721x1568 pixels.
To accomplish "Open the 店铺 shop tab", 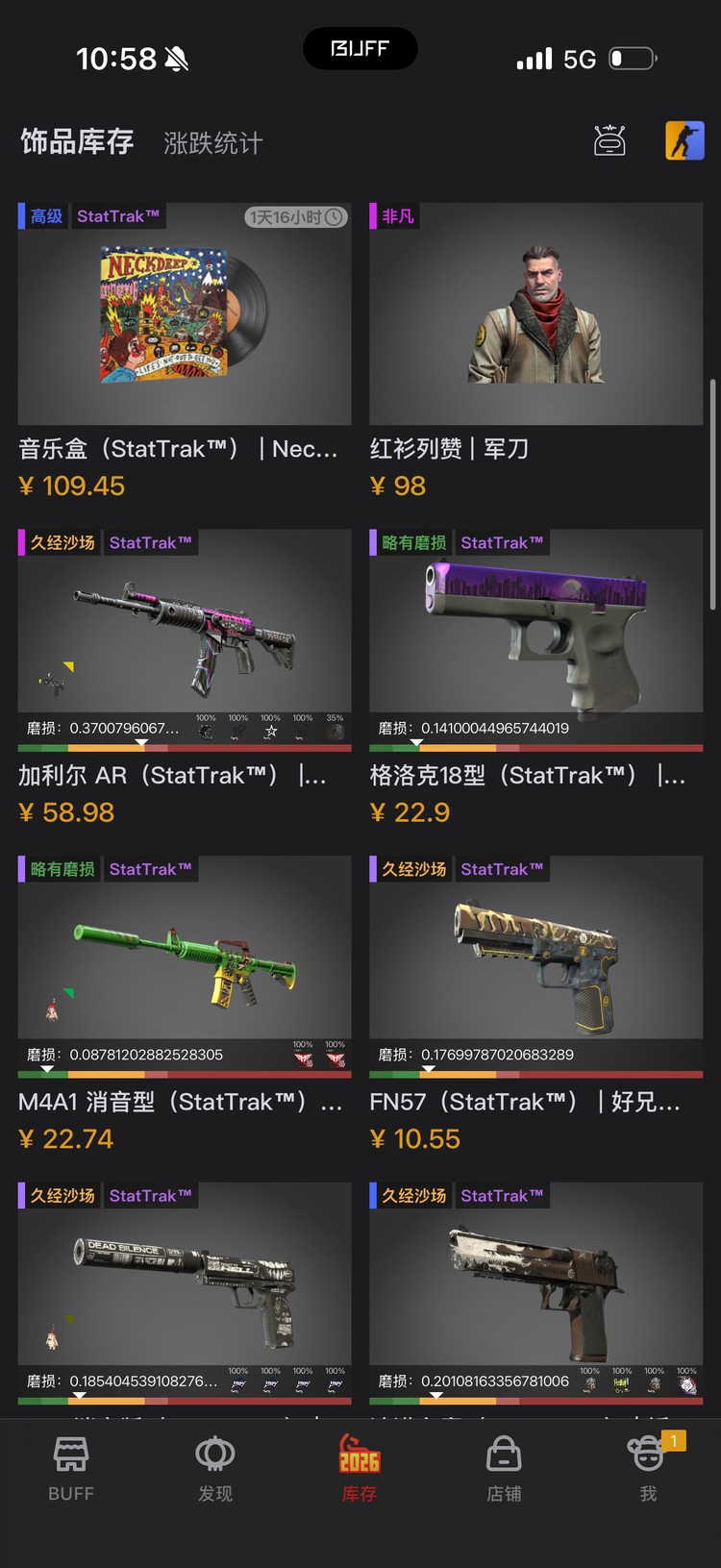I will pos(504,1469).
